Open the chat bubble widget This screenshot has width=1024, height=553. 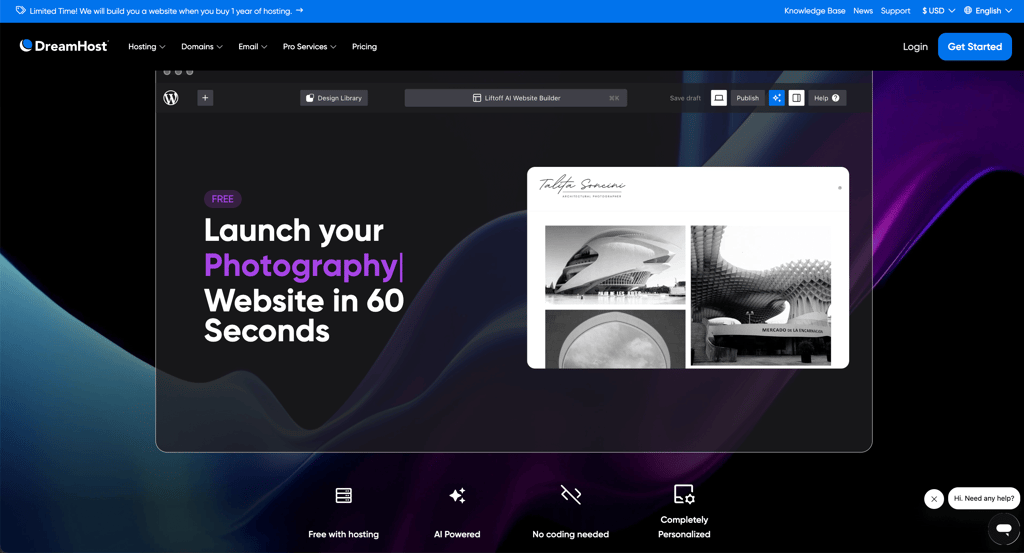pyautogui.click(x=1004, y=528)
